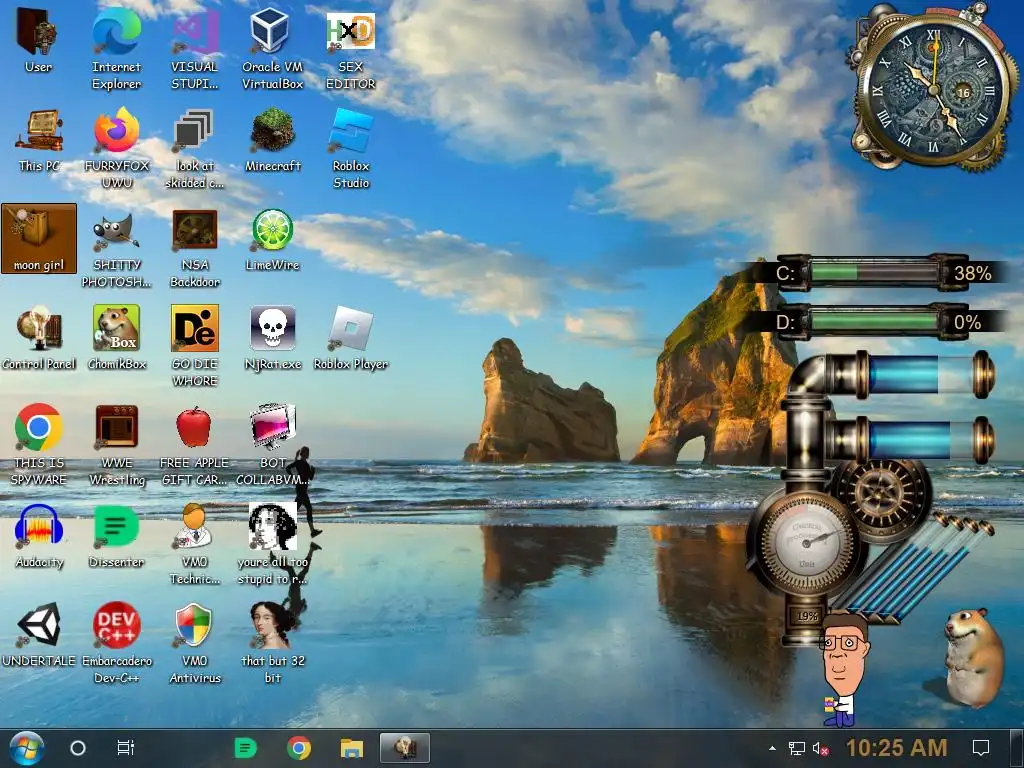Click the hamster desktop gadget
Image resolution: width=1024 pixels, height=768 pixels.
(973, 656)
